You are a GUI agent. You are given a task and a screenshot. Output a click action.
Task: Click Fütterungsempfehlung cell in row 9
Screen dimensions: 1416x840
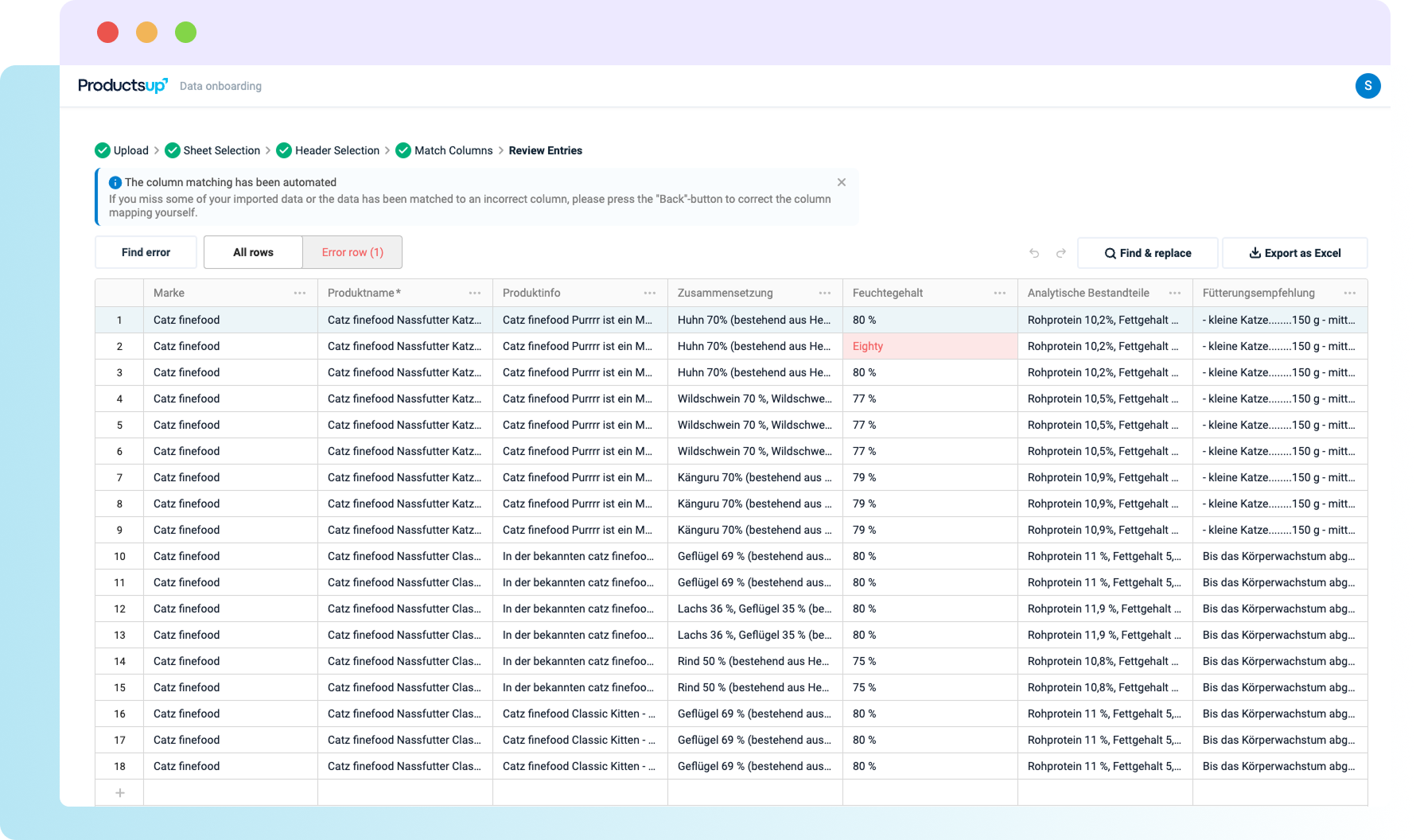[x=1280, y=530]
